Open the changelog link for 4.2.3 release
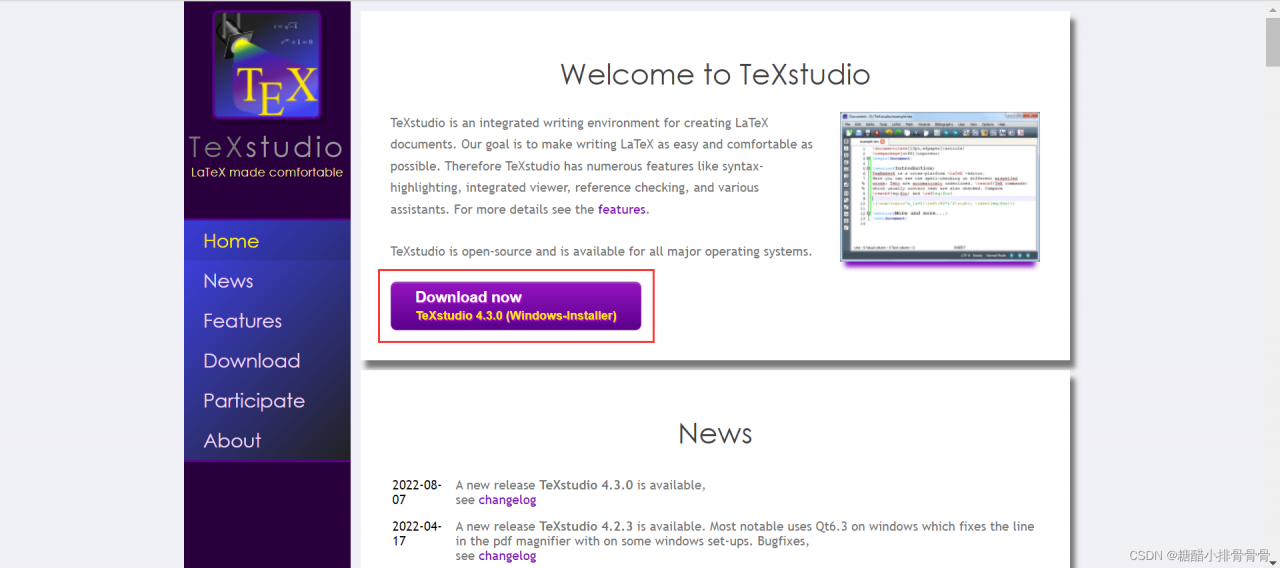 click(507, 556)
